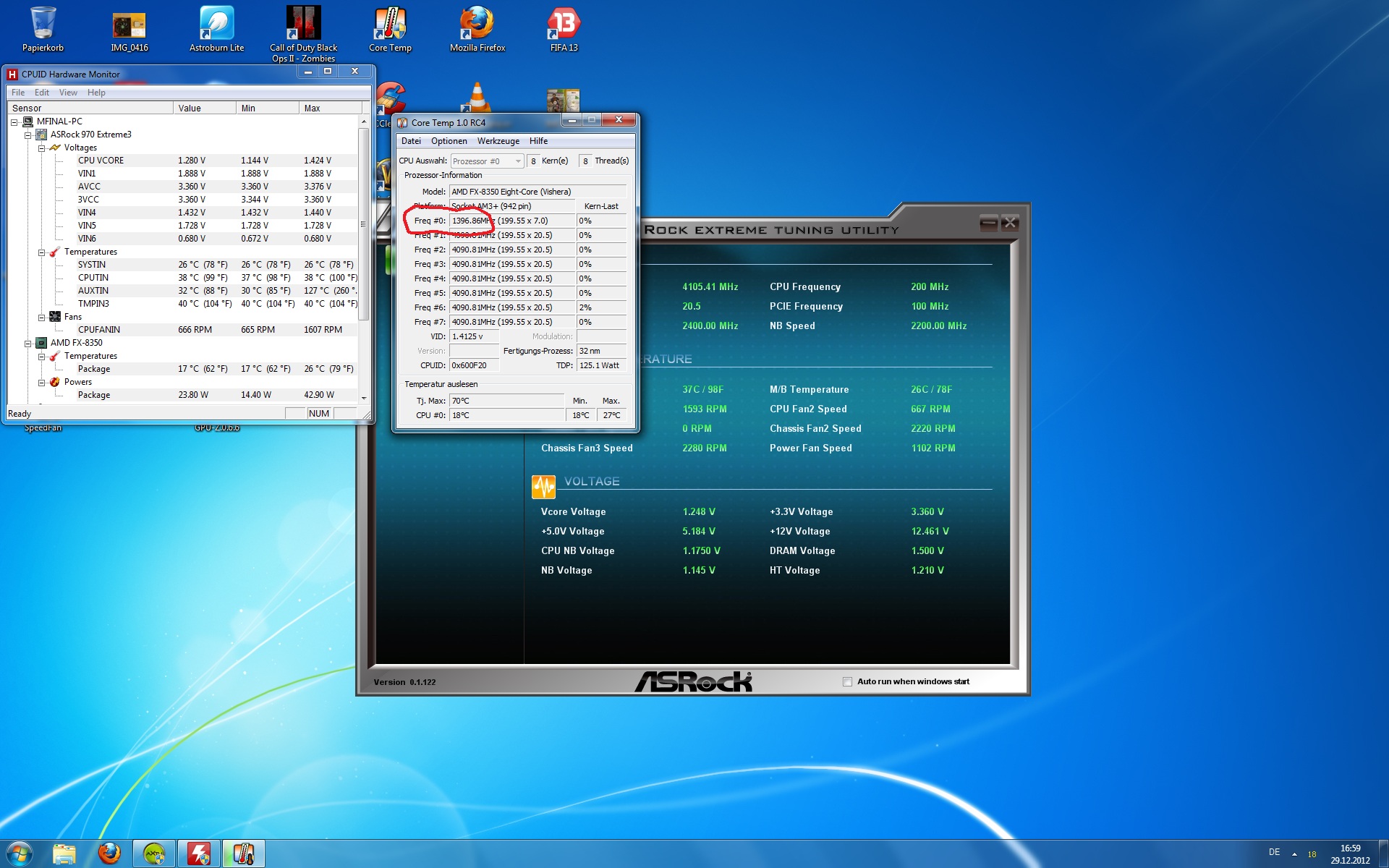The width and height of the screenshot is (1389, 868).
Task: Click the Windows Start button
Action: pyautogui.click(x=20, y=854)
